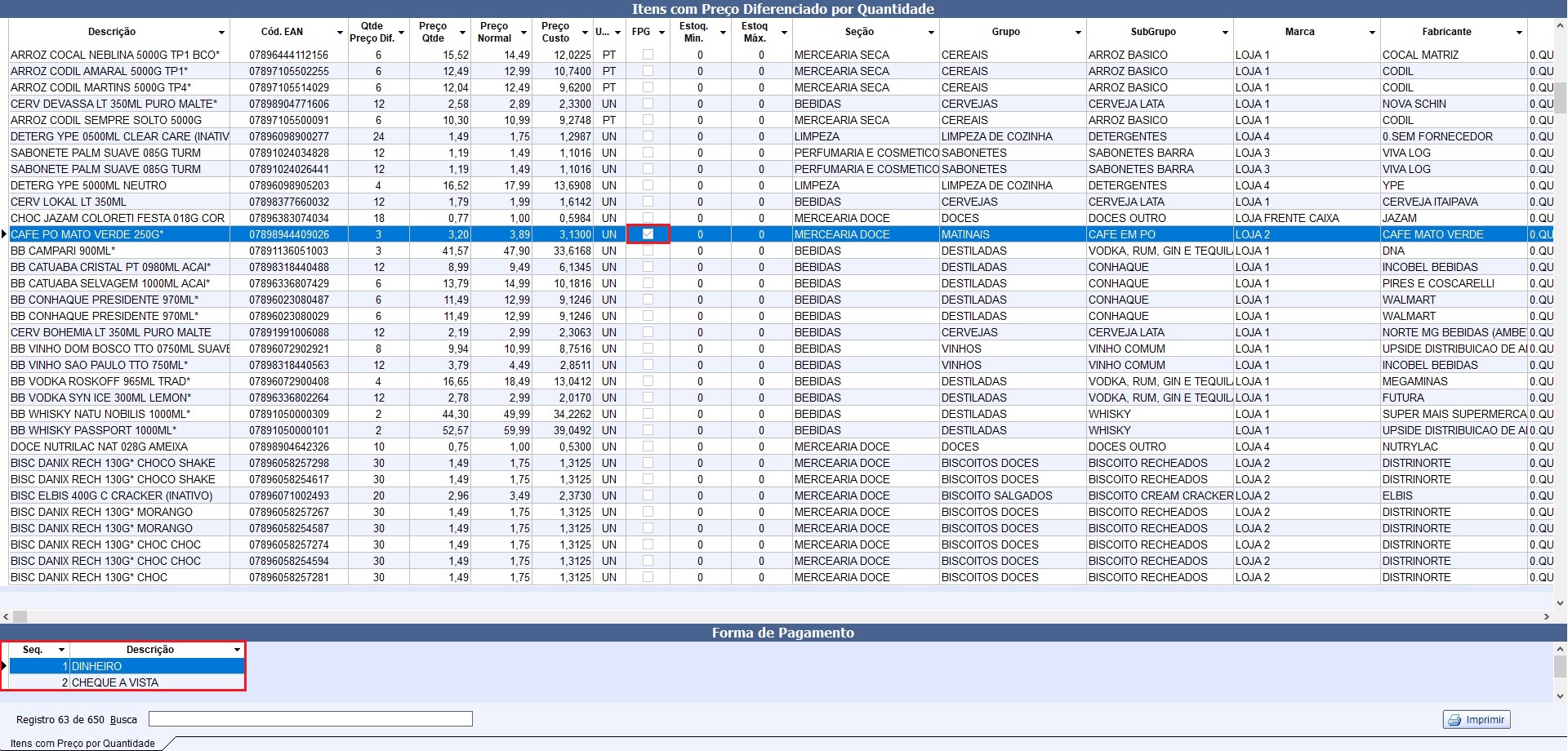Select row BB VINHO DOM BOSCO TTO
The image size is (1568, 751).
tap(781, 349)
